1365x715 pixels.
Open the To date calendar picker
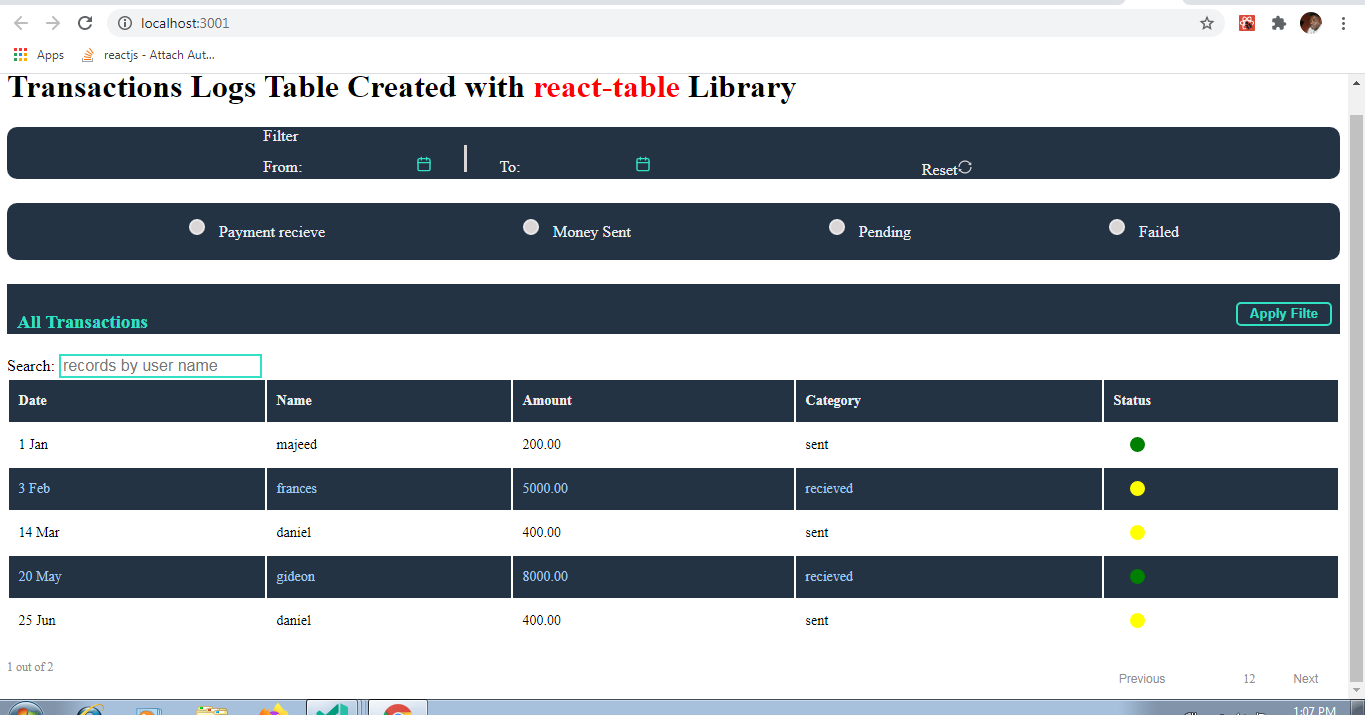pos(643,165)
